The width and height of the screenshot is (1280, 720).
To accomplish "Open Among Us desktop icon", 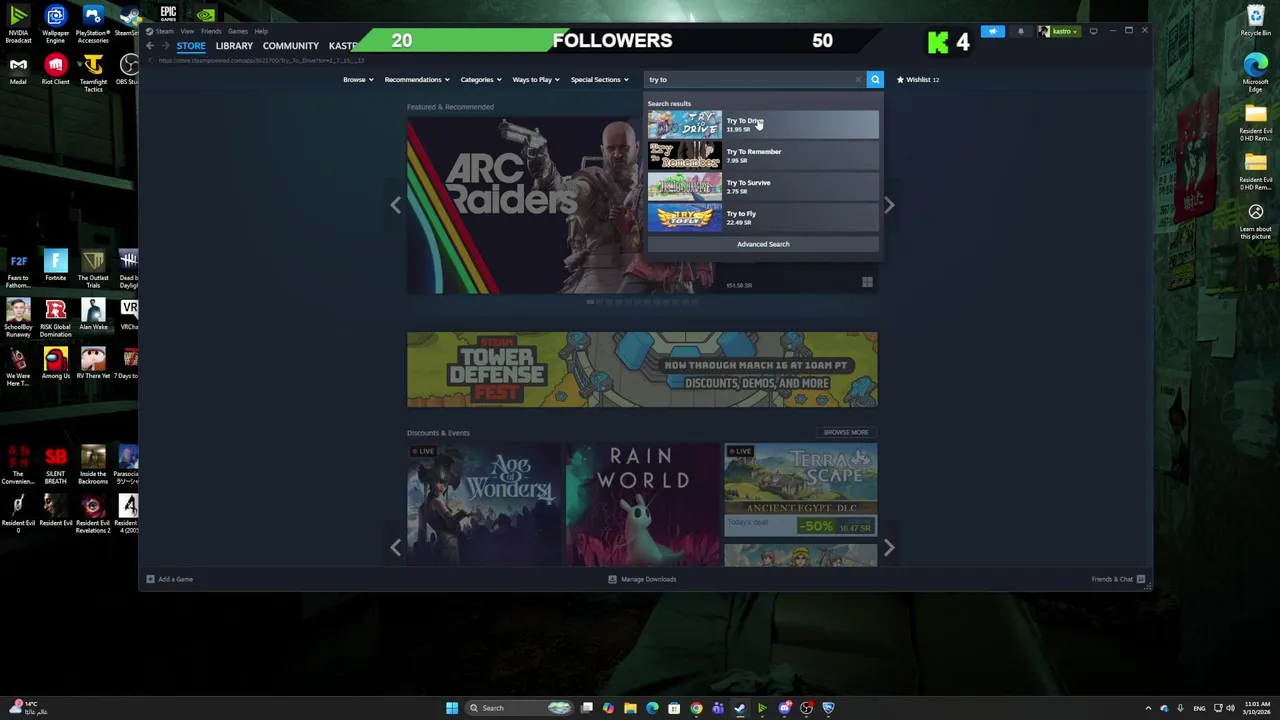I will 55,364.
